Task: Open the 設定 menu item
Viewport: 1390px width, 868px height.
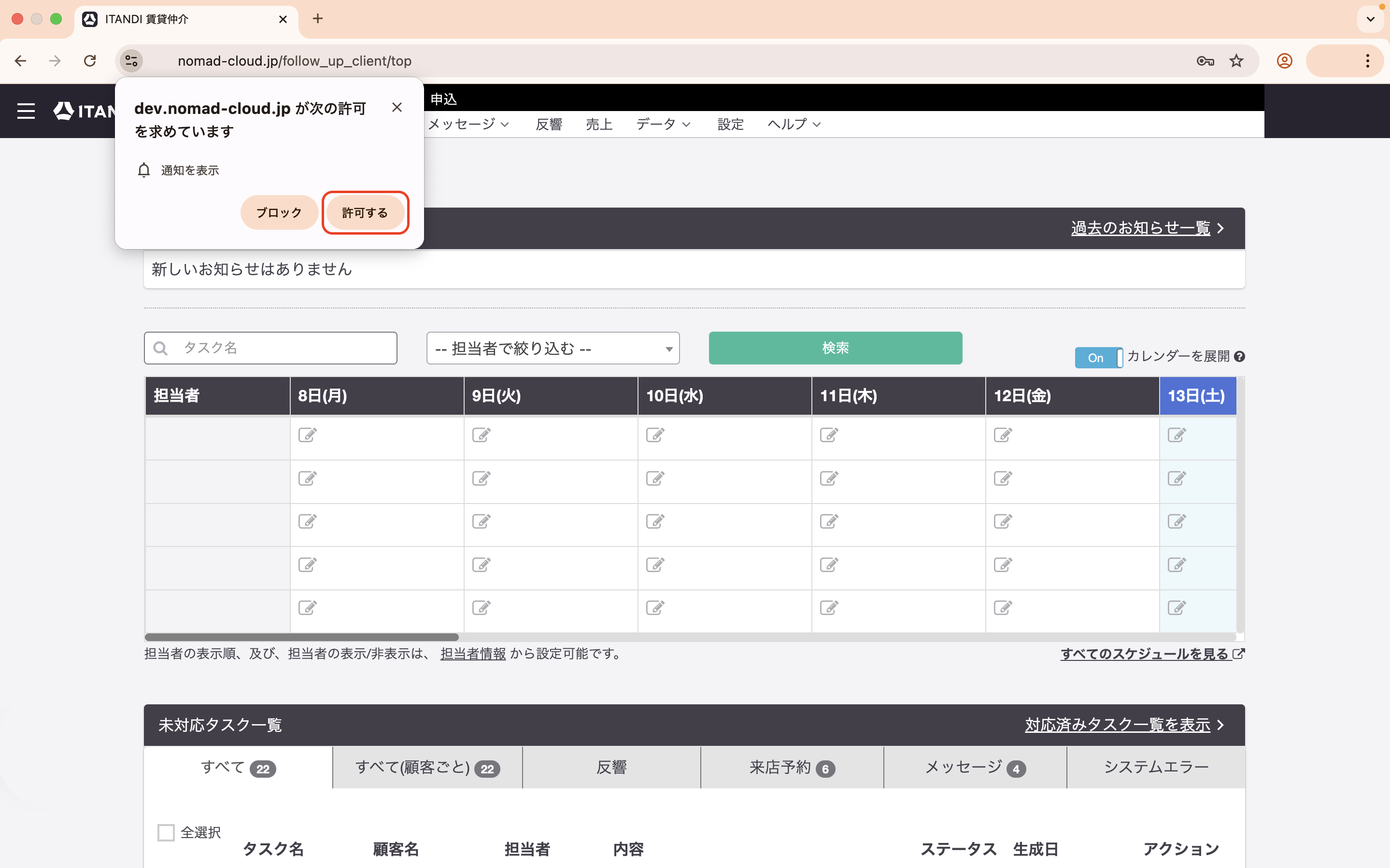Action: pyautogui.click(x=730, y=124)
